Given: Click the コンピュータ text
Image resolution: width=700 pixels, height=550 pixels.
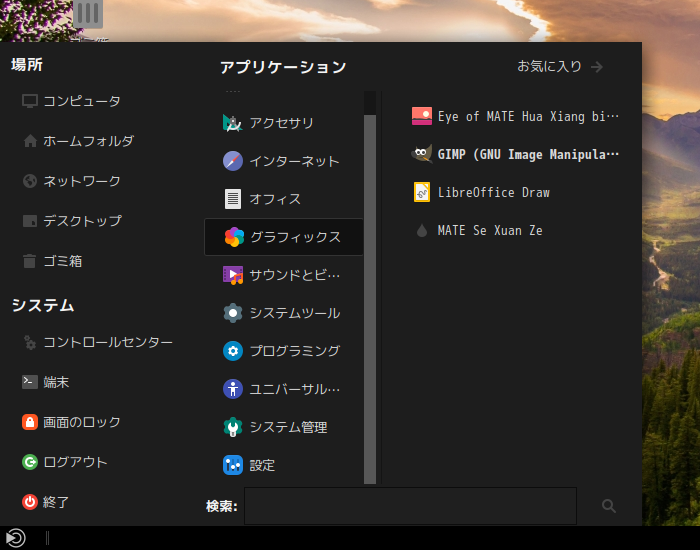Looking at the screenshot, I should coord(82,101).
